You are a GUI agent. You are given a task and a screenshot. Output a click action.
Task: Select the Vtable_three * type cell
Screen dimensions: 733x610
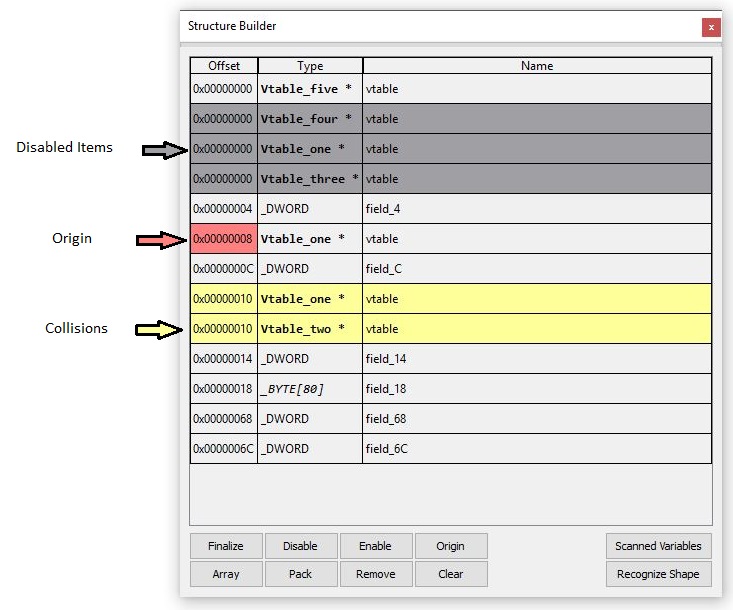(x=310, y=179)
